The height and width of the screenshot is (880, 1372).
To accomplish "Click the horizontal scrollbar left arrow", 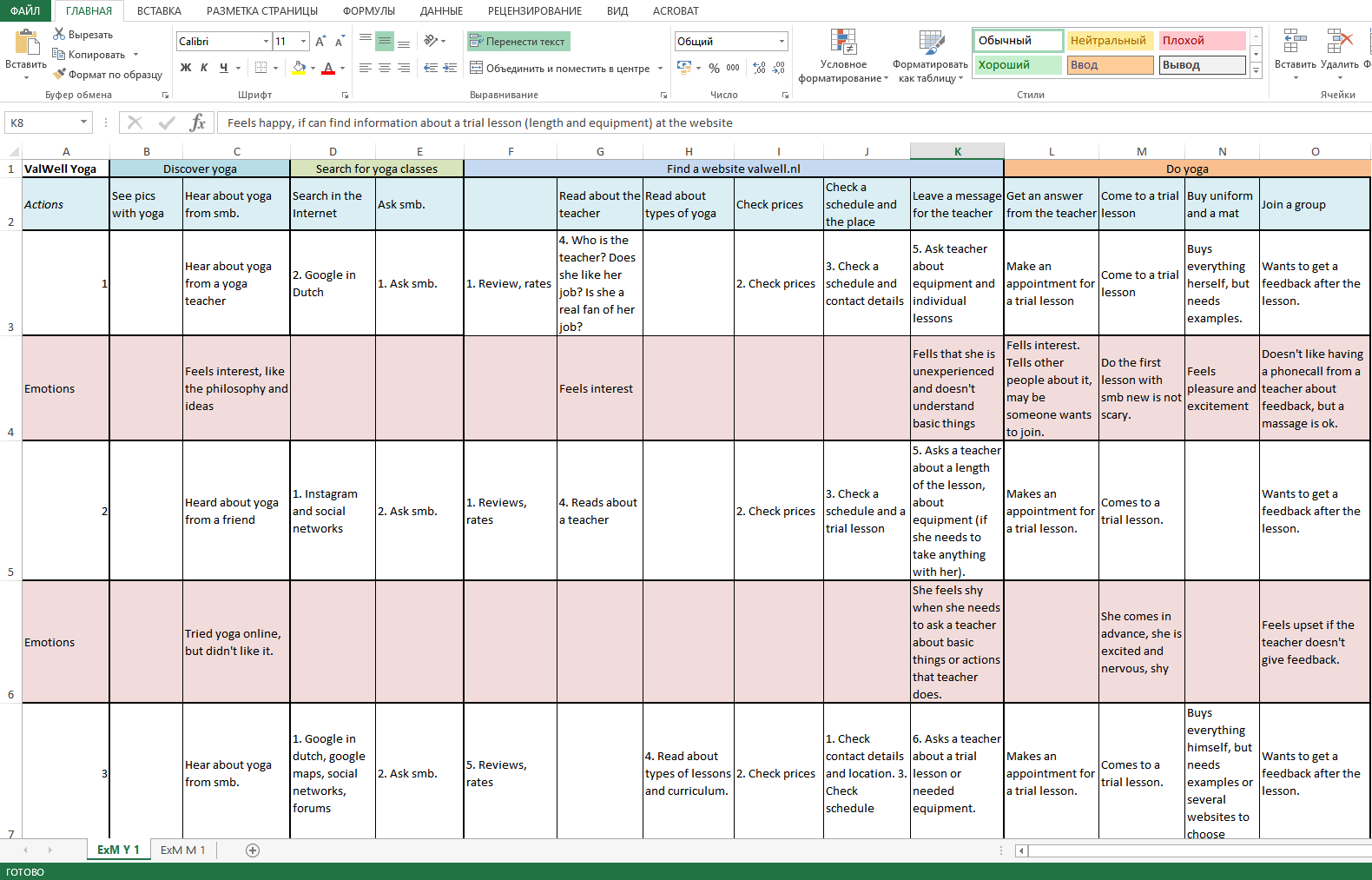I will 1021,850.
